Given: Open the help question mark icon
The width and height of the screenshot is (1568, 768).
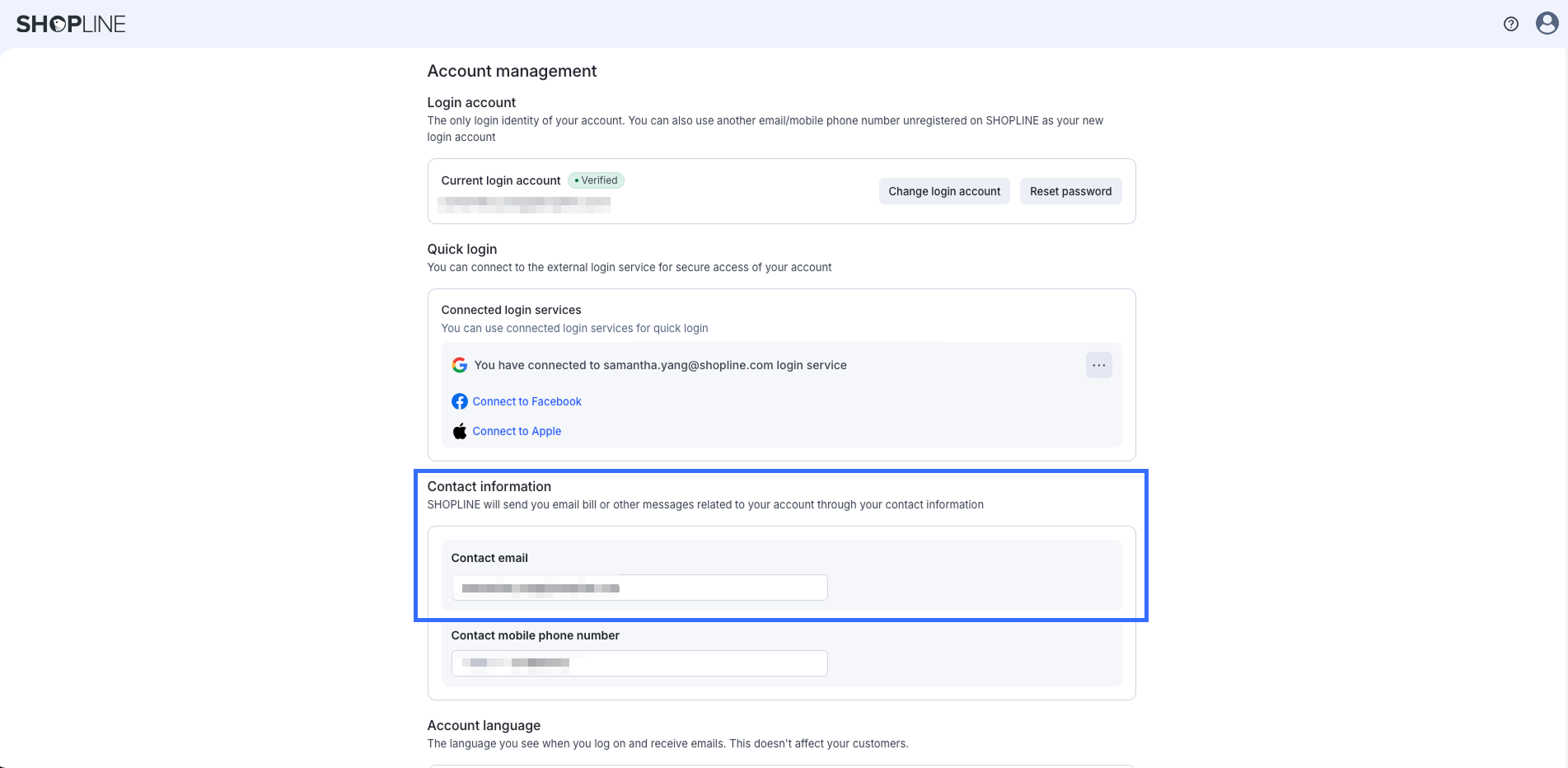Looking at the screenshot, I should (x=1510, y=24).
